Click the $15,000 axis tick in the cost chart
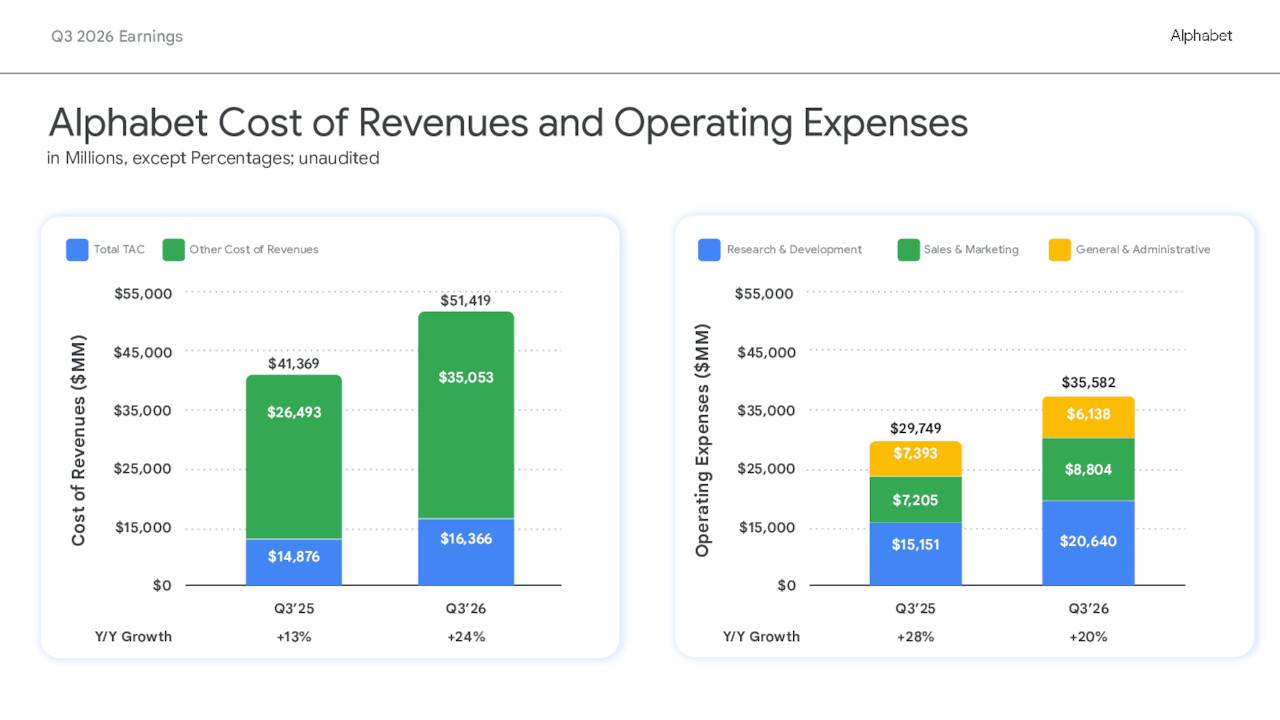The height and width of the screenshot is (720, 1280). click(144, 528)
